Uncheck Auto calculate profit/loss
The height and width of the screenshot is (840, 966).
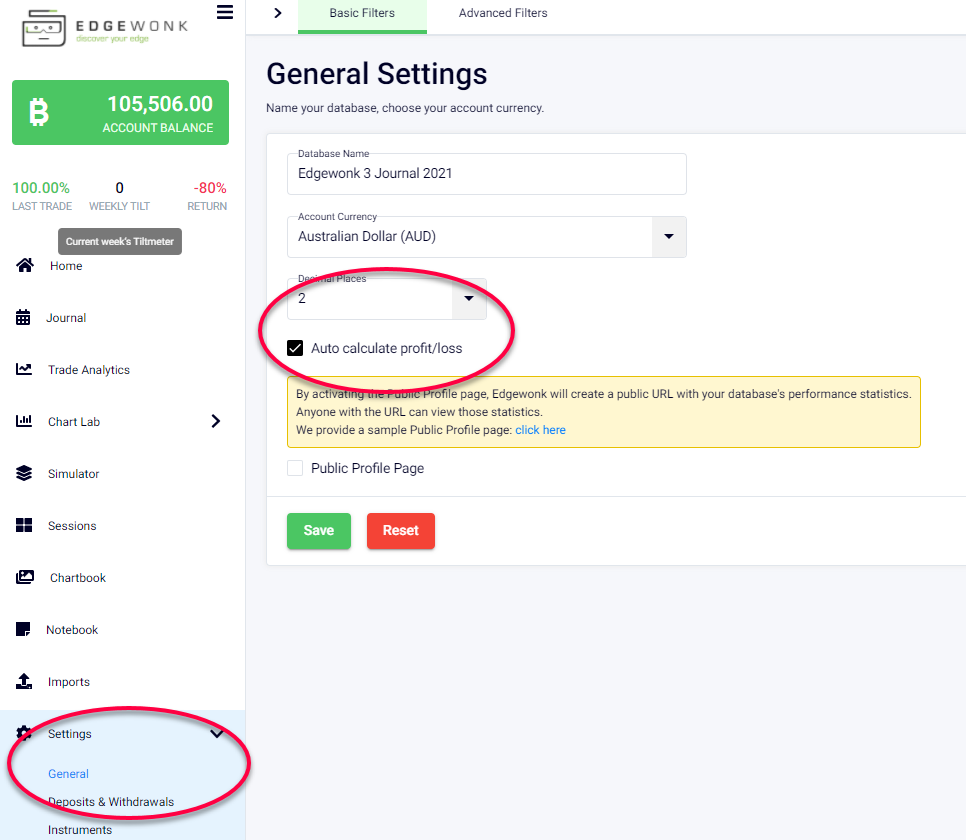[x=295, y=348]
